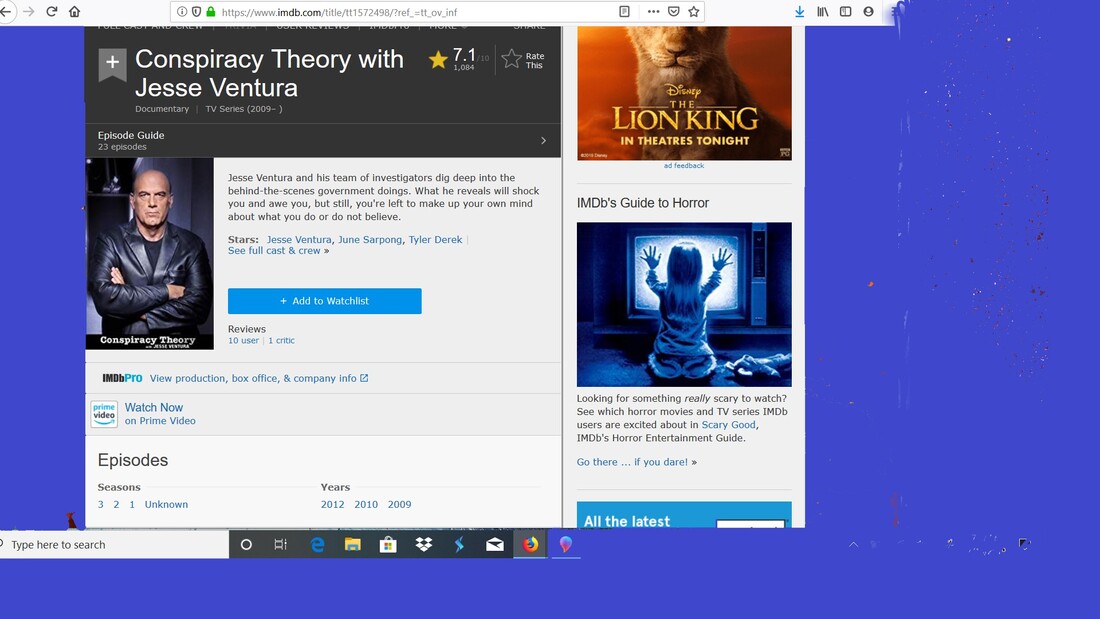Go back with the browser back arrow

point(6,12)
